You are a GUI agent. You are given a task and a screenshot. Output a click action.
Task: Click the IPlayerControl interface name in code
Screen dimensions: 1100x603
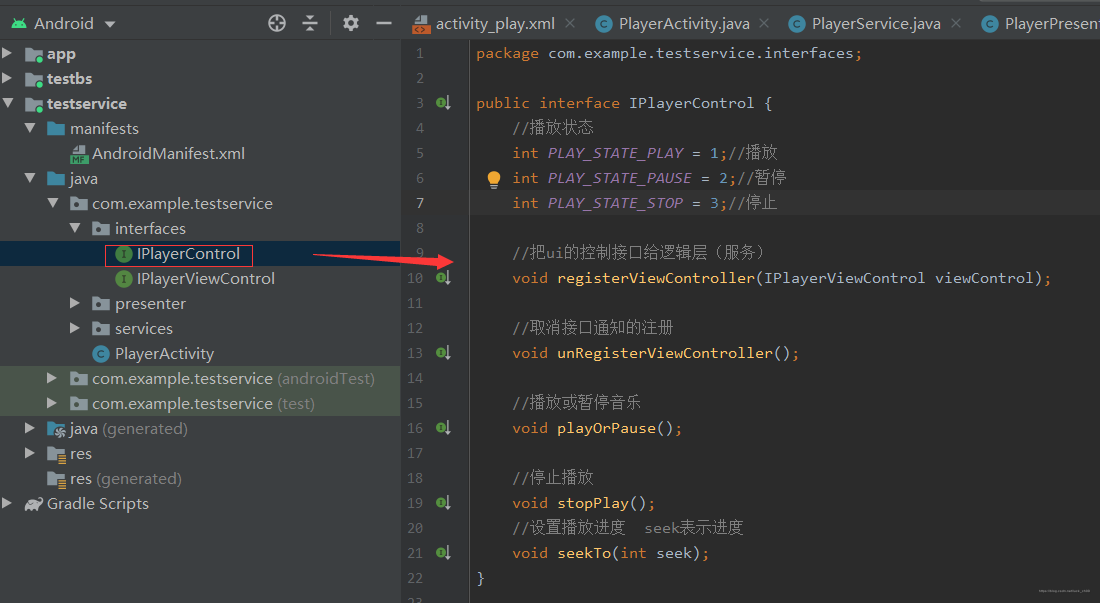point(692,104)
